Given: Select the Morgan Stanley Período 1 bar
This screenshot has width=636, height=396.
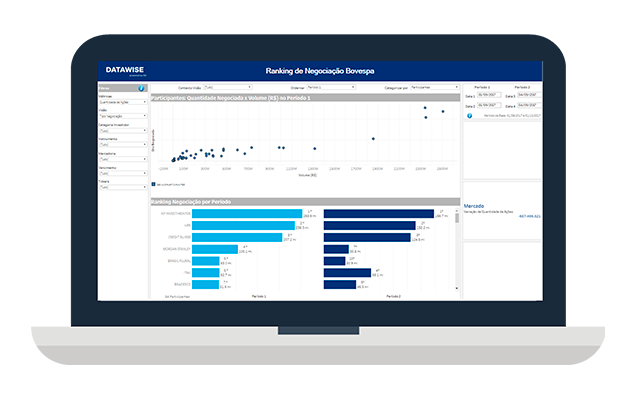Looking at the screenshot, I should 215,249.
